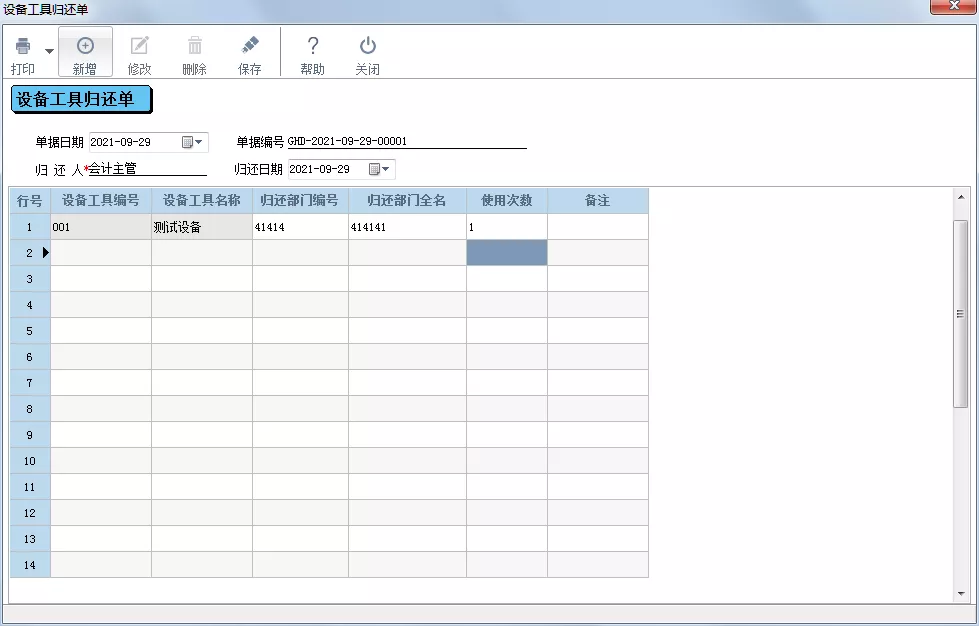Click the 行号 column header
Screen dimensions: 979x626
coord(30,200)
